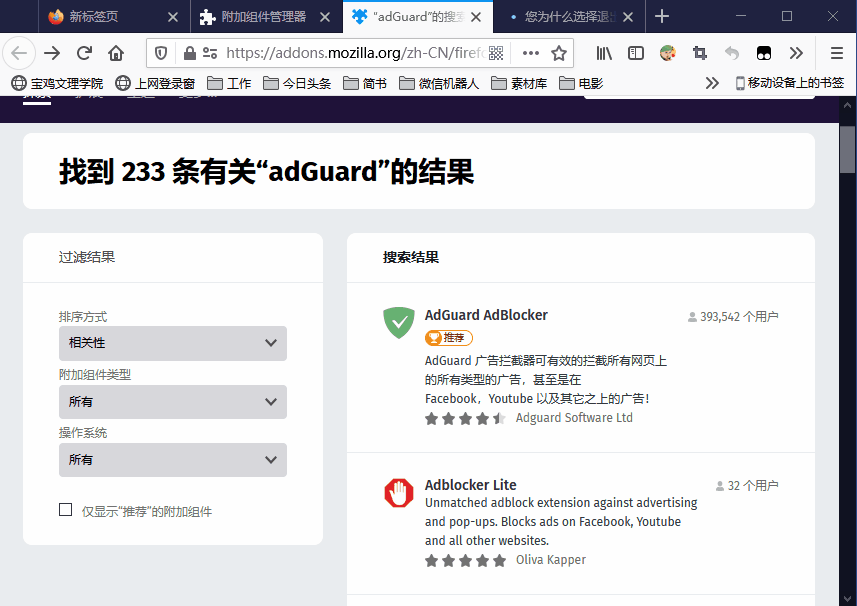Switch to the 新标签页 tab

click(x=115, y=17)
